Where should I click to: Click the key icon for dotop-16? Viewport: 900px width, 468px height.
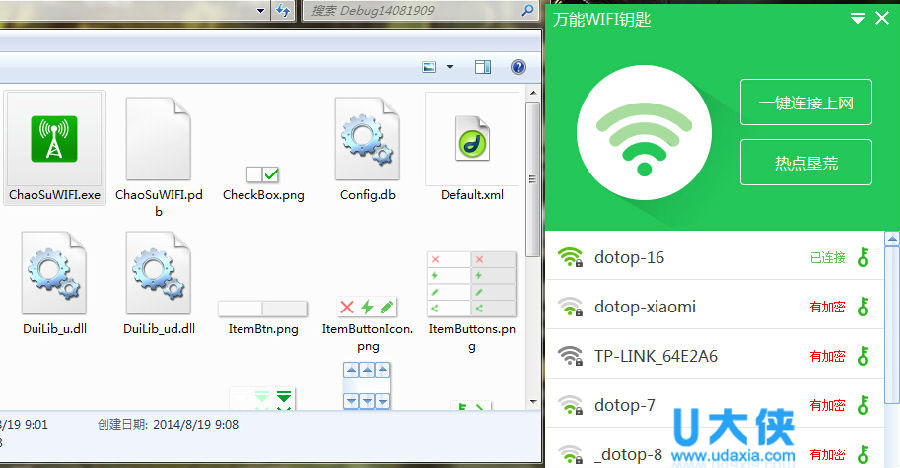pyautogui.click(x=863, y=257)
